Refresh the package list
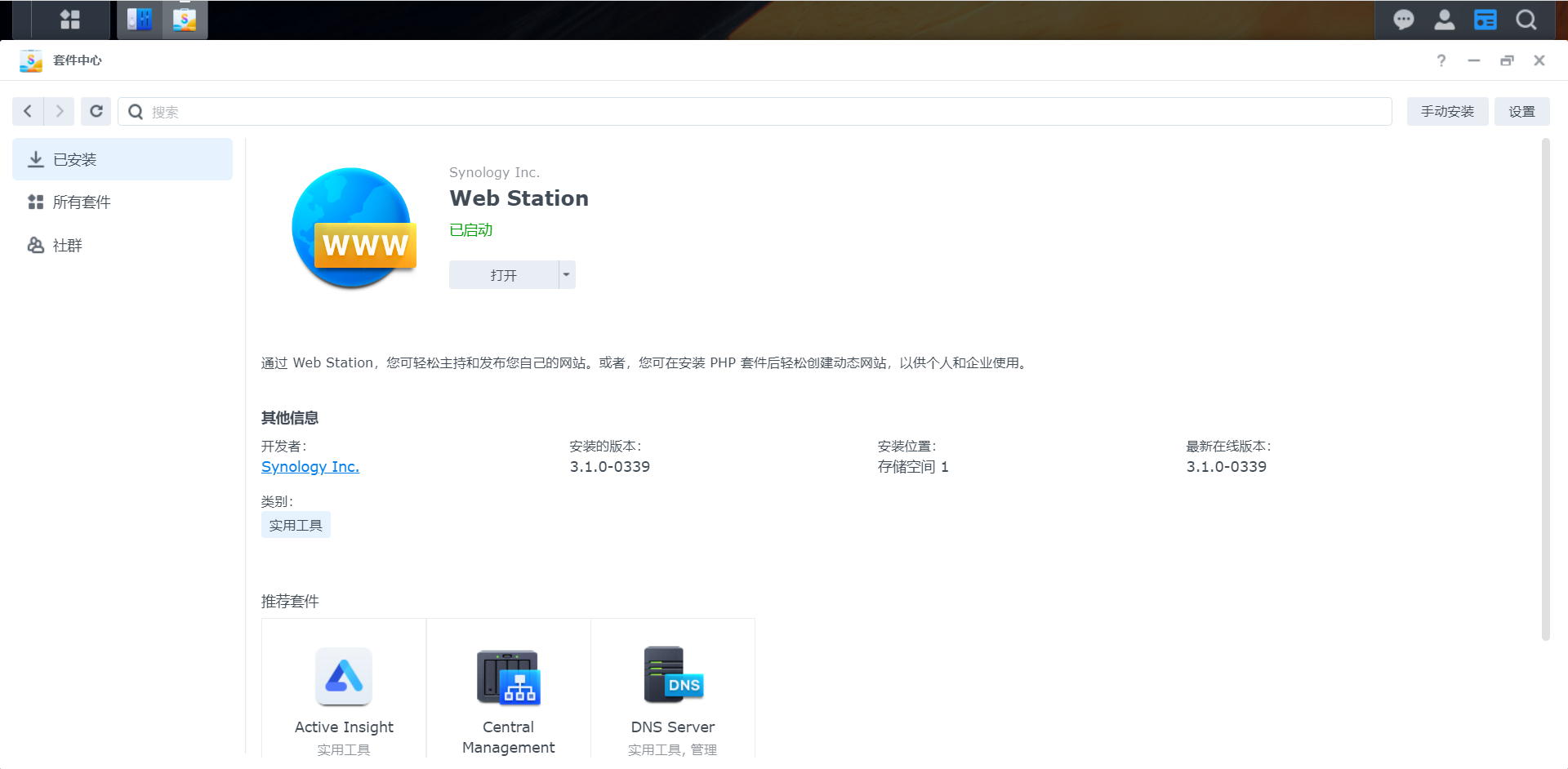The image size is (1568, 769). 96,111
